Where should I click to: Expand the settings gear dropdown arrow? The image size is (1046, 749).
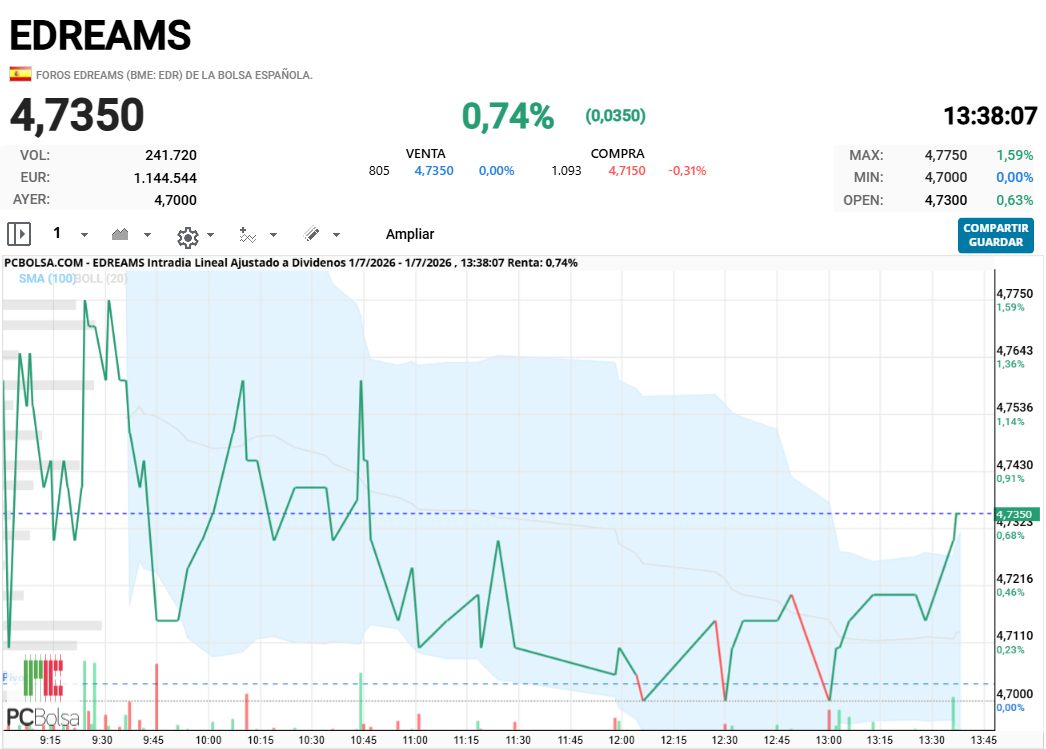211,235
